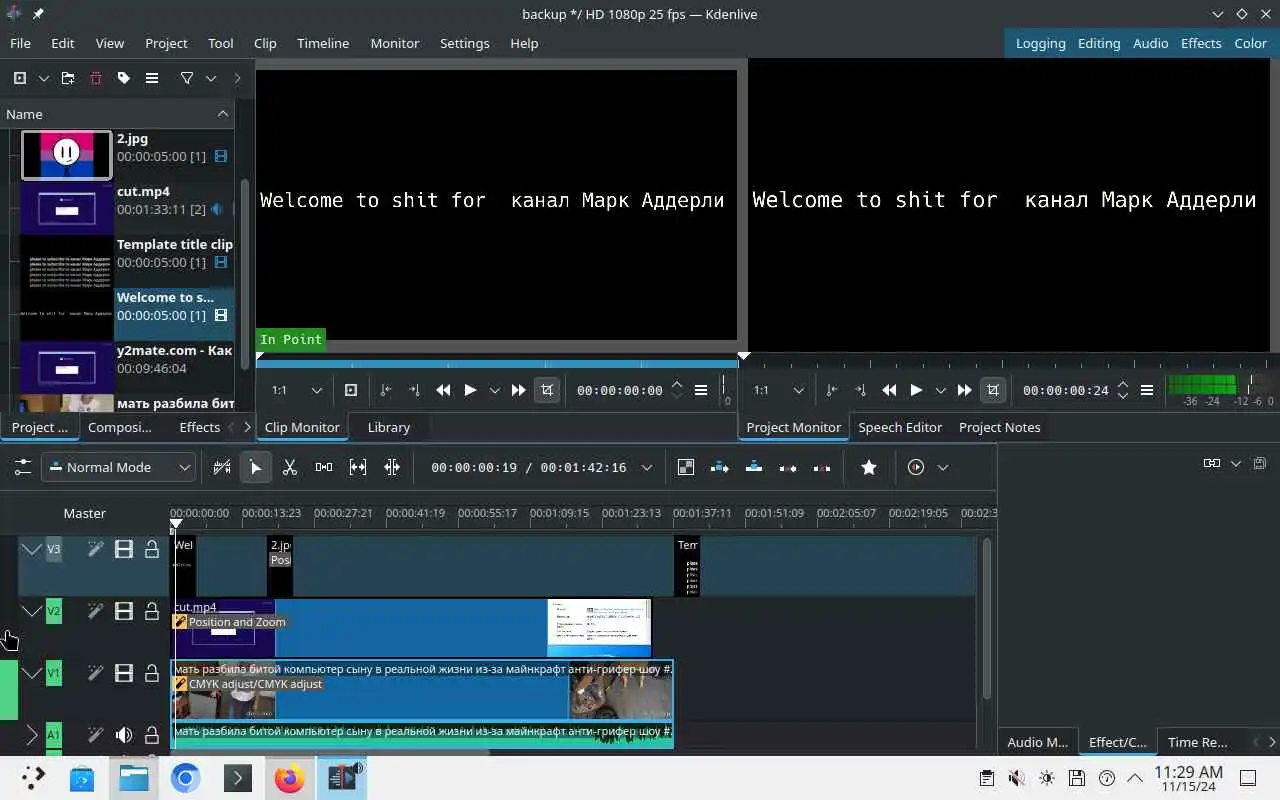Click the Clip Monitor blue zone bar
This screenshot has height=800, width=1280.
[497, 364]
